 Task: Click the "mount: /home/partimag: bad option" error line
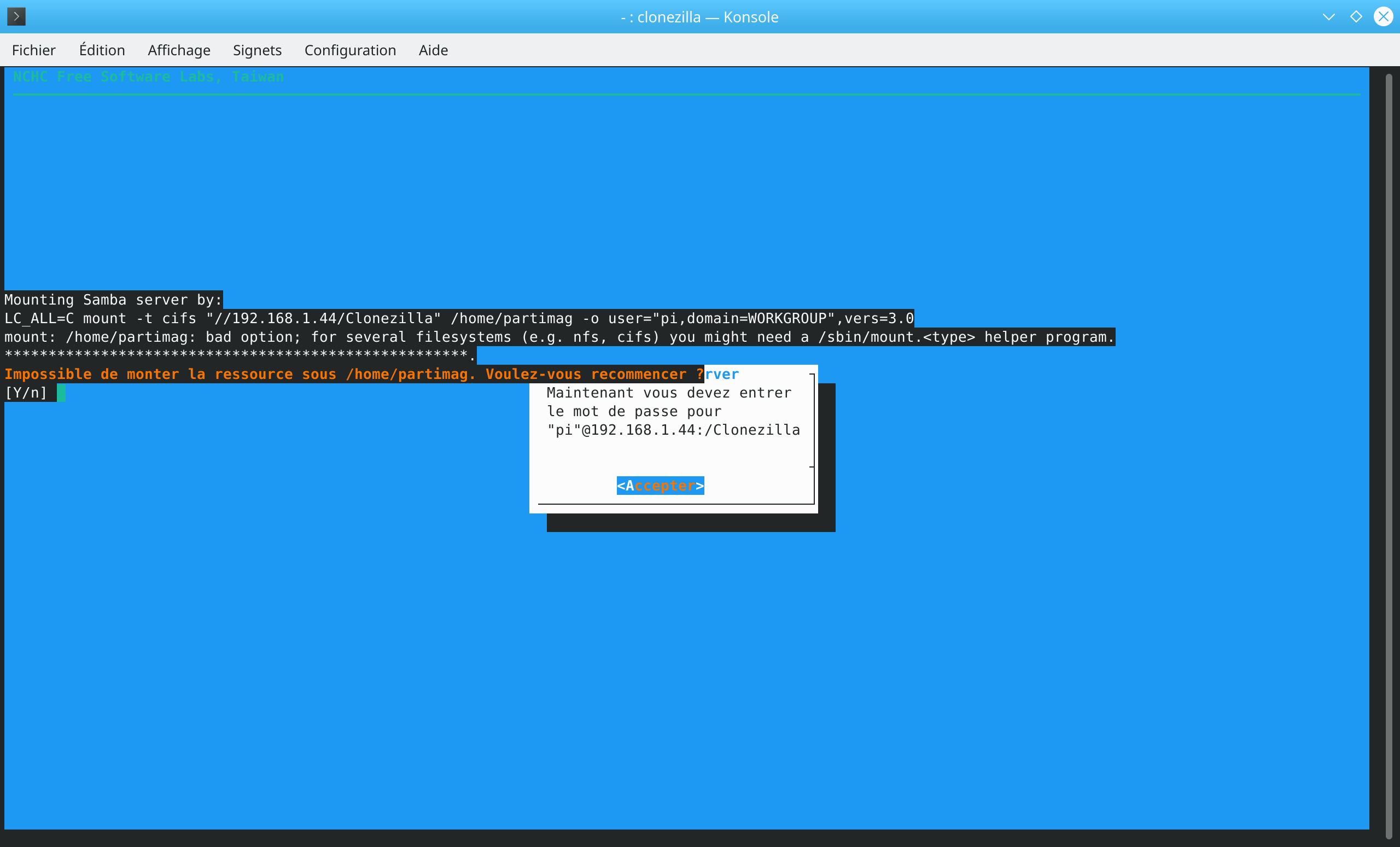click(559, 337)
